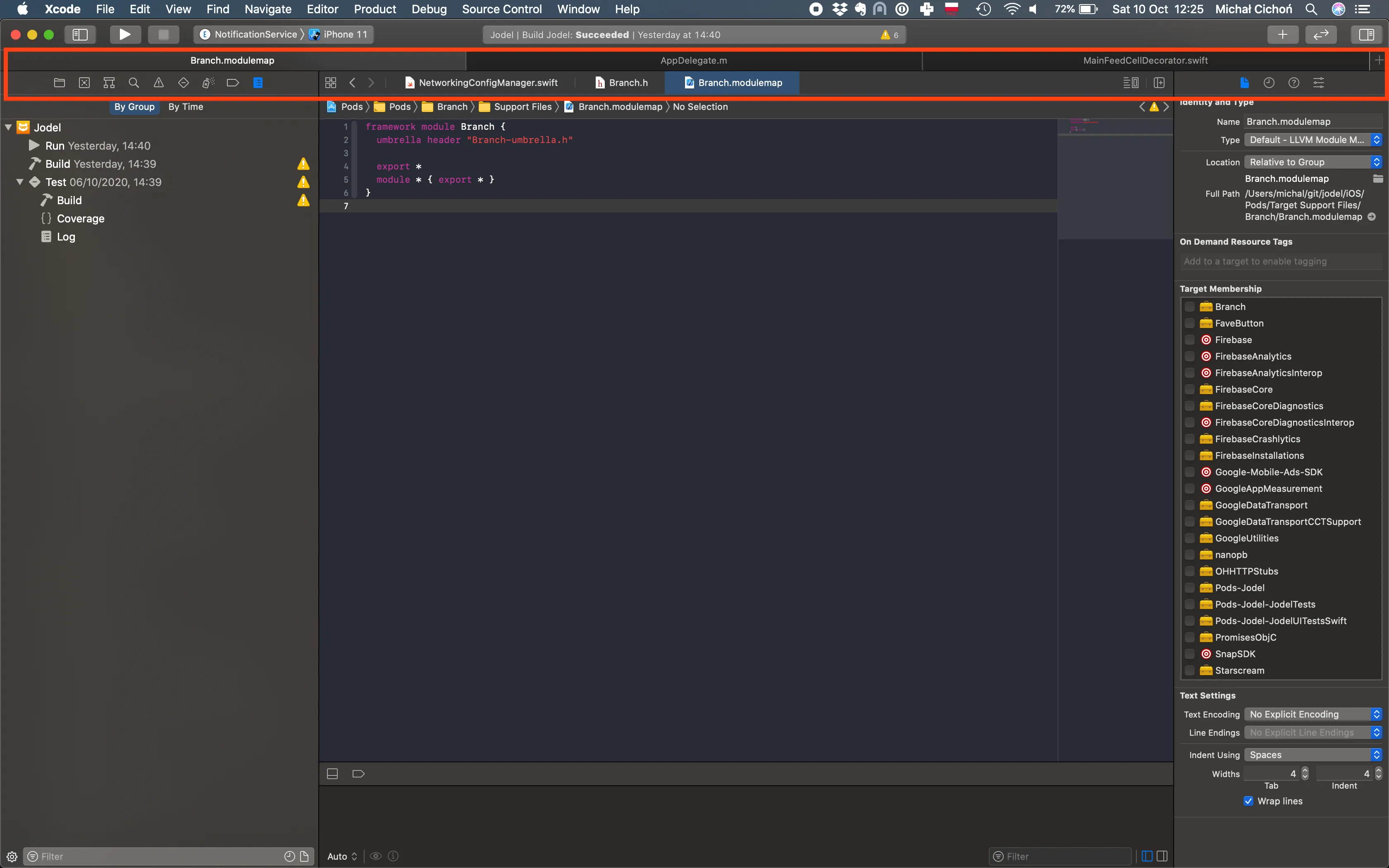Screen dimensions: 1389x868
Task: Open the Line Endings dropdown
Action: tap(1313, 732)
